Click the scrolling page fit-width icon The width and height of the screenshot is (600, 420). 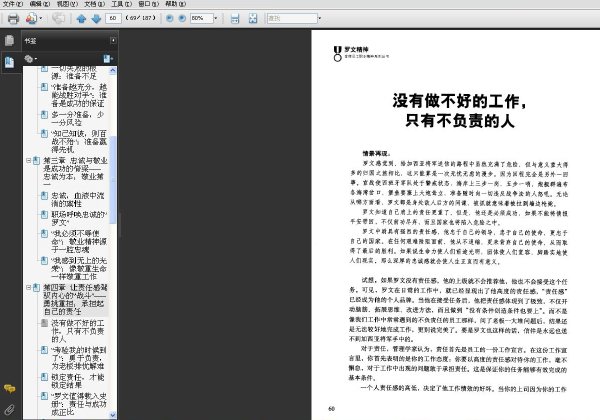(x=235, y=18)
